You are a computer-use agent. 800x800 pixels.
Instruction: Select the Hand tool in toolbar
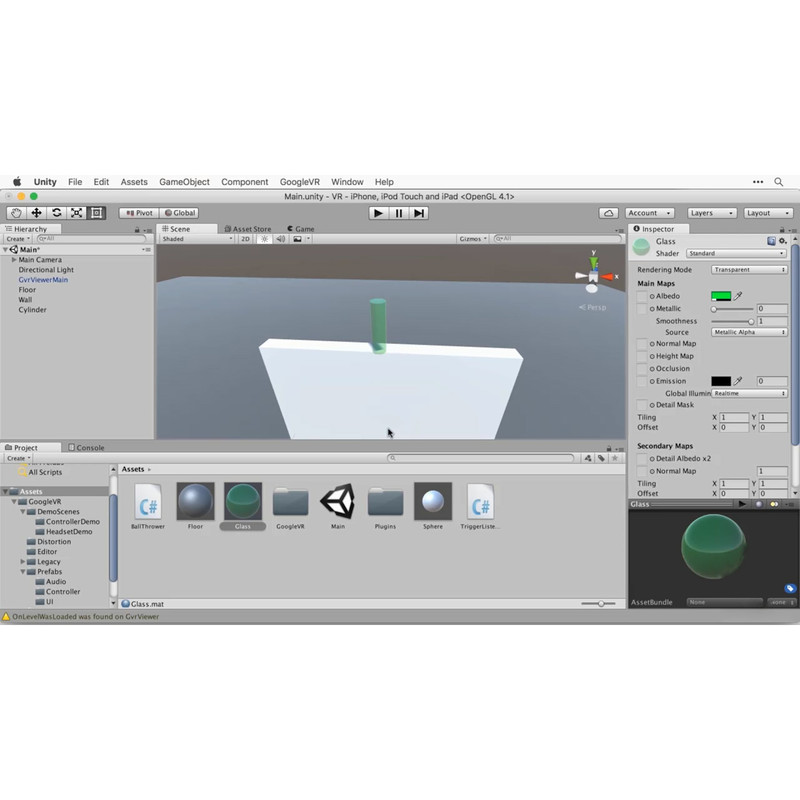point(16,213)
